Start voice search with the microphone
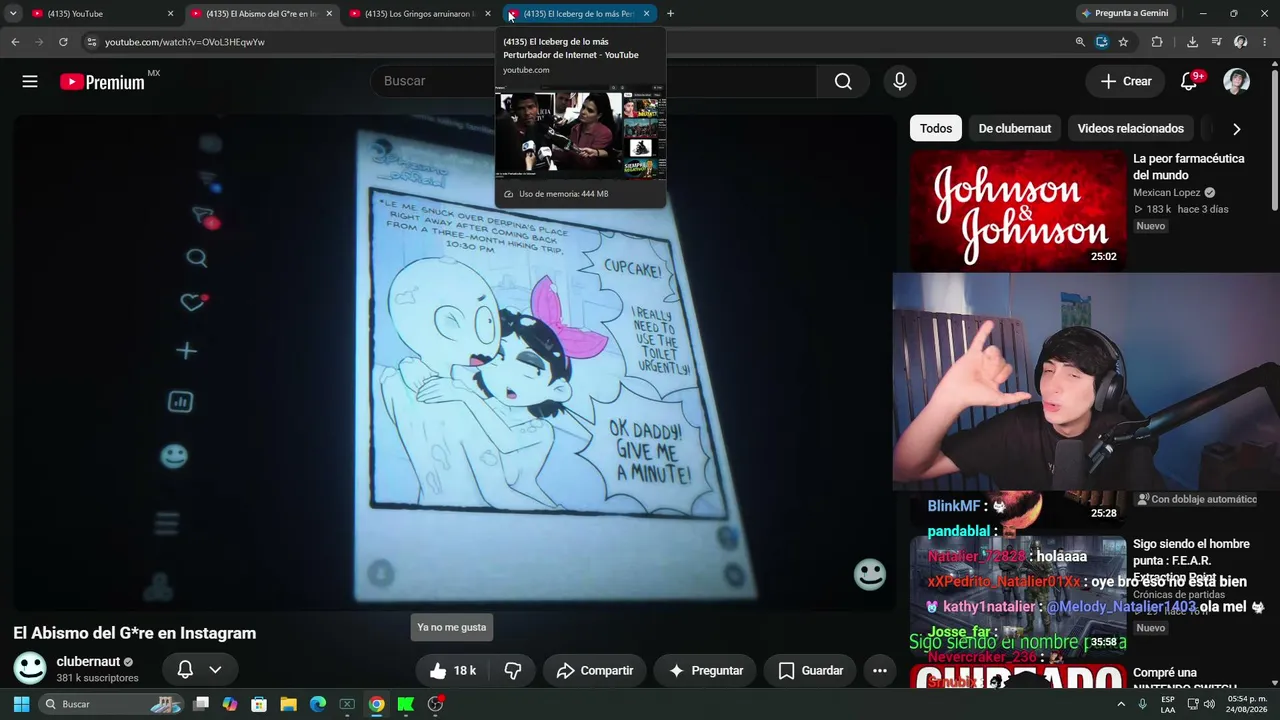This screenshot has height=720, width=1280. [900, 82]
